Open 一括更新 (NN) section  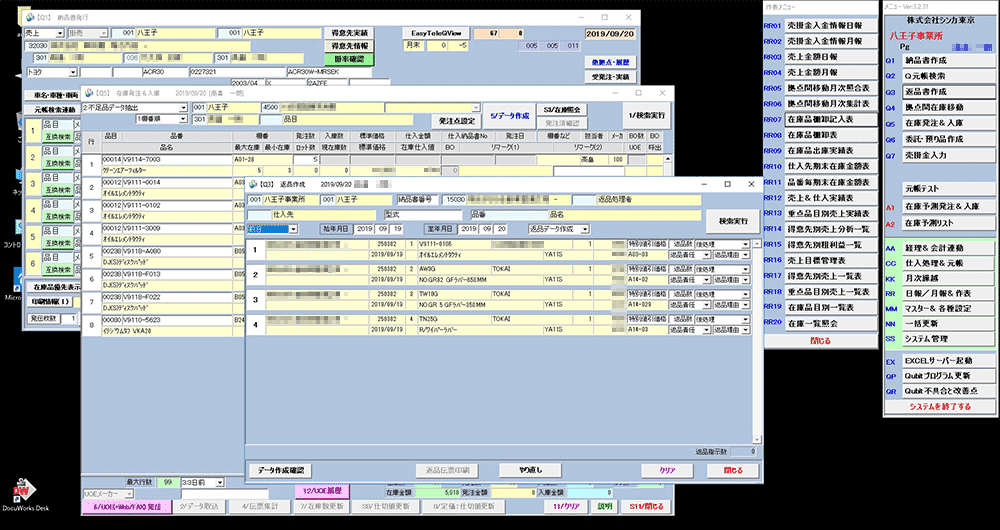(x=948, y=323)
